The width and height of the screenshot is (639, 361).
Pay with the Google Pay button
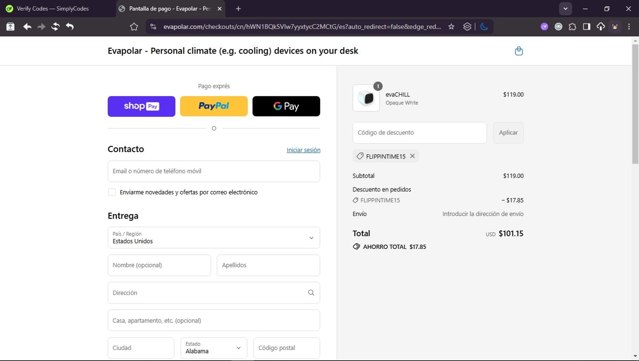286,106
